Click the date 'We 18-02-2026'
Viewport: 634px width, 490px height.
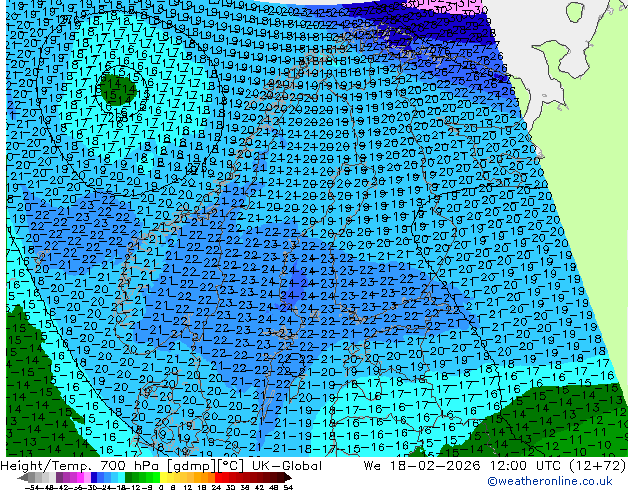tap(422, 466)
